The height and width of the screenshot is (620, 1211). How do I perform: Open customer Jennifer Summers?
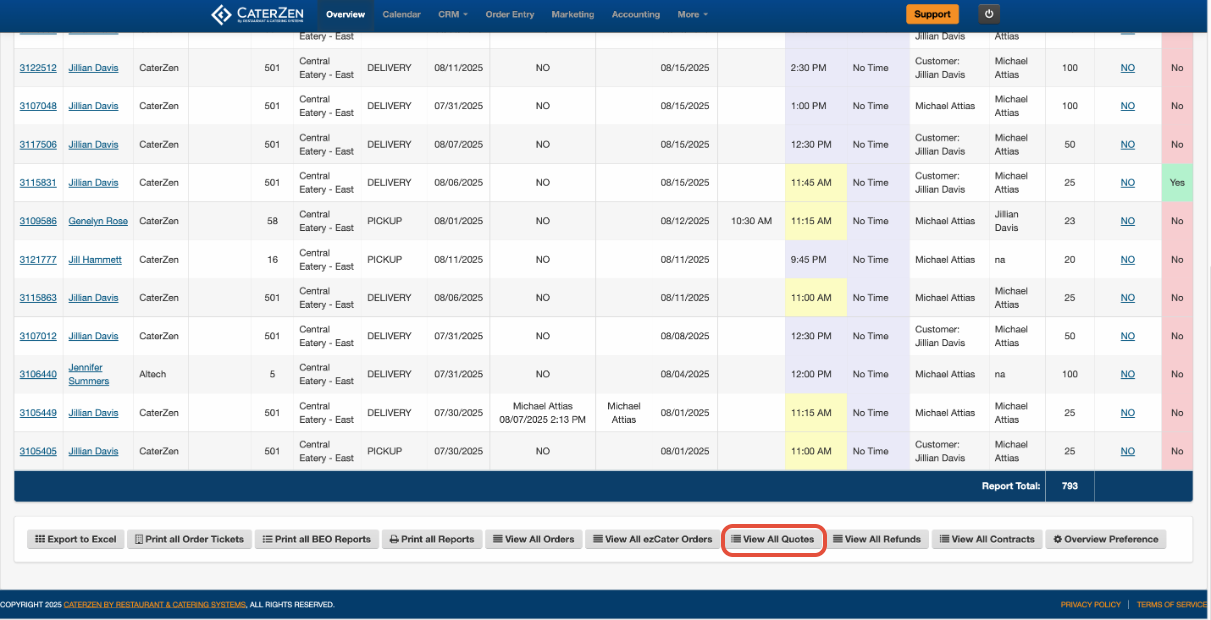pyautogui.click(x=88, y=374)
